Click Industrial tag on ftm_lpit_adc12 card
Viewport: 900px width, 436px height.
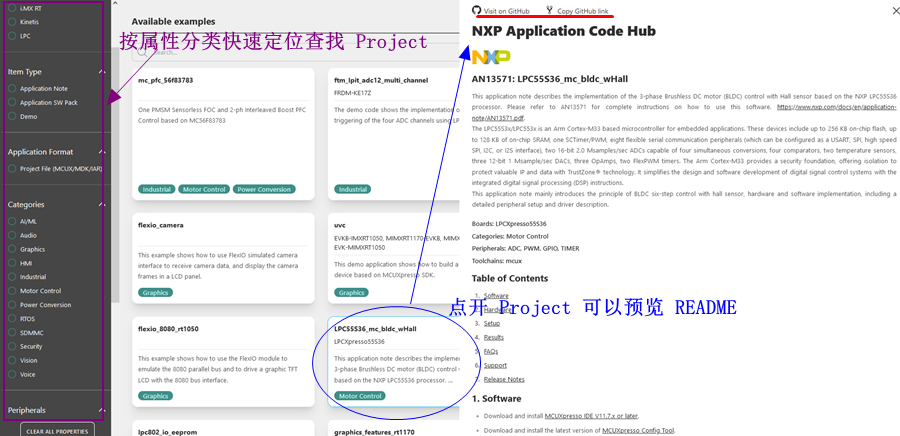coord(352,189)
